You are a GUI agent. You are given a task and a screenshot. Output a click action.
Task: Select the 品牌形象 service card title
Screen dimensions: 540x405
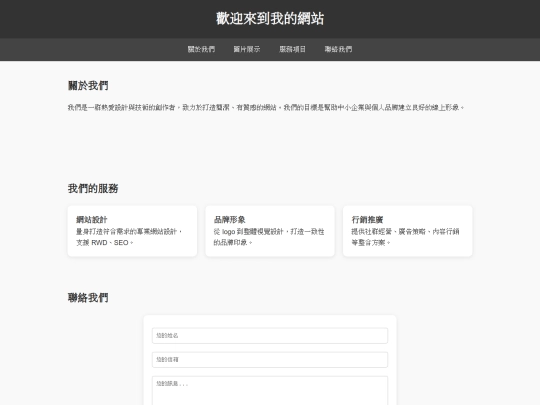(x=230, y=219)
